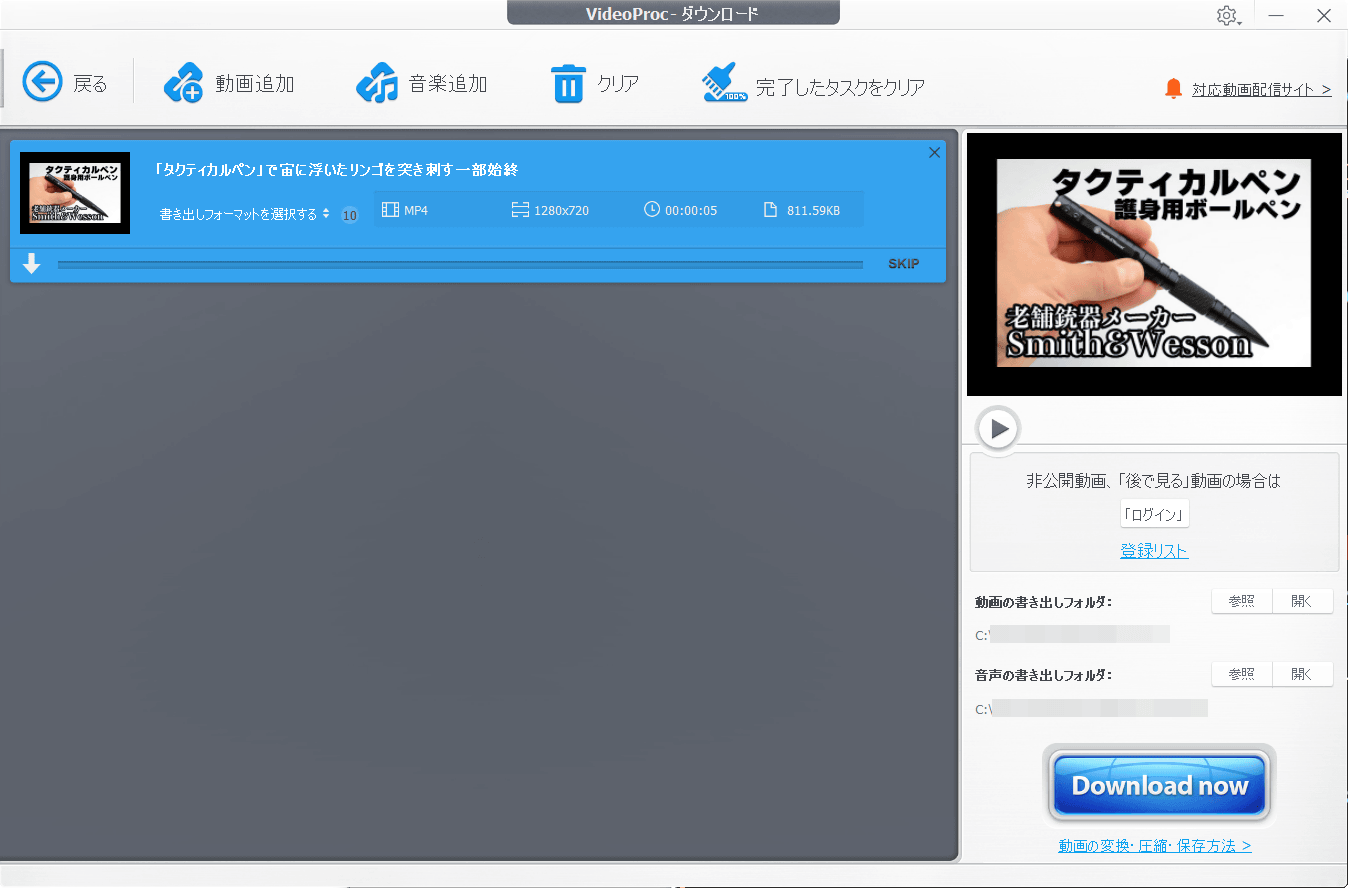Click the add music cloud icon
This screenshot has width=1348, height=888.
click(x=376, y=83)
